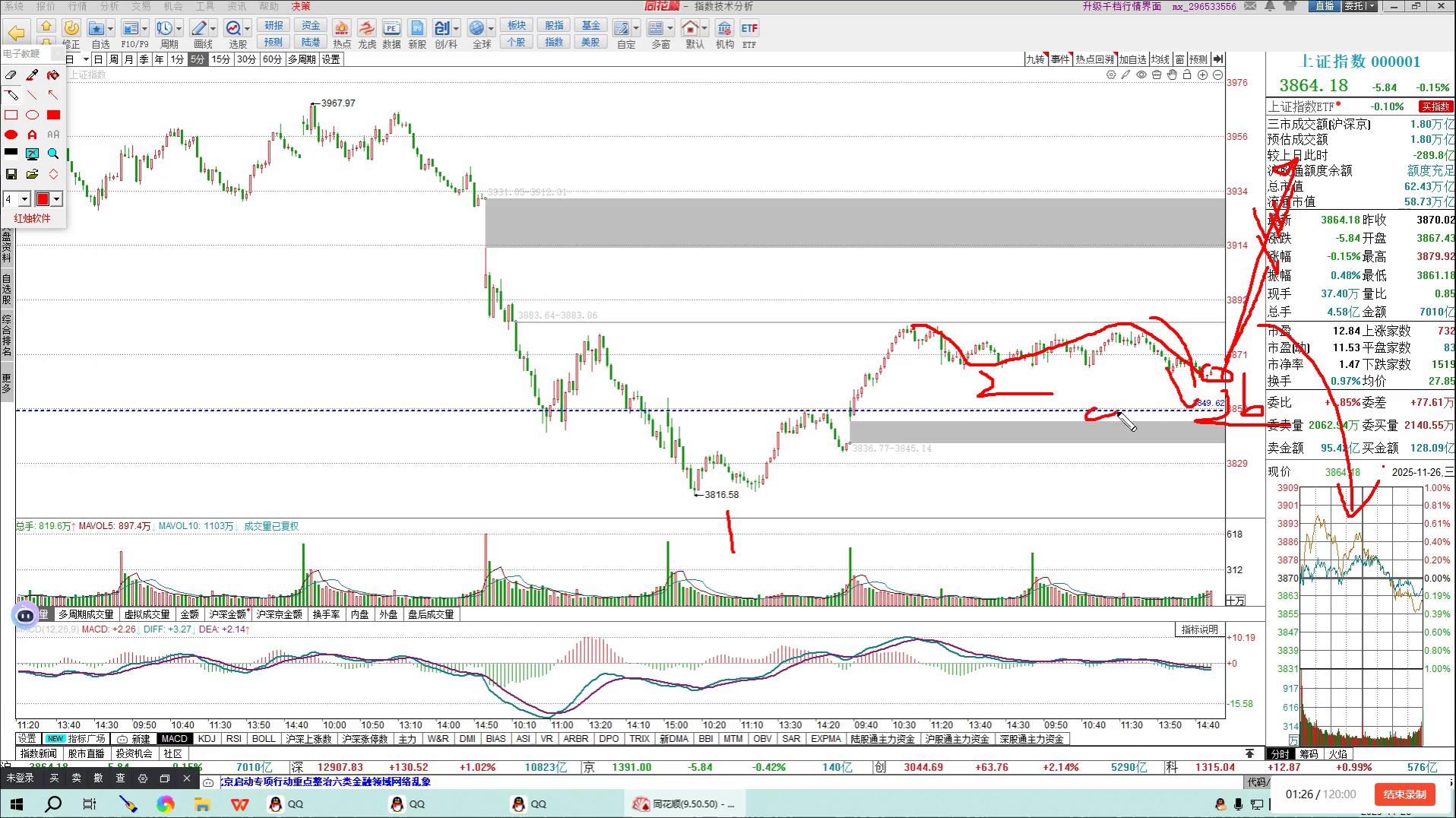Open the WPS Office taskbar icon

click(x=239, y=804)
